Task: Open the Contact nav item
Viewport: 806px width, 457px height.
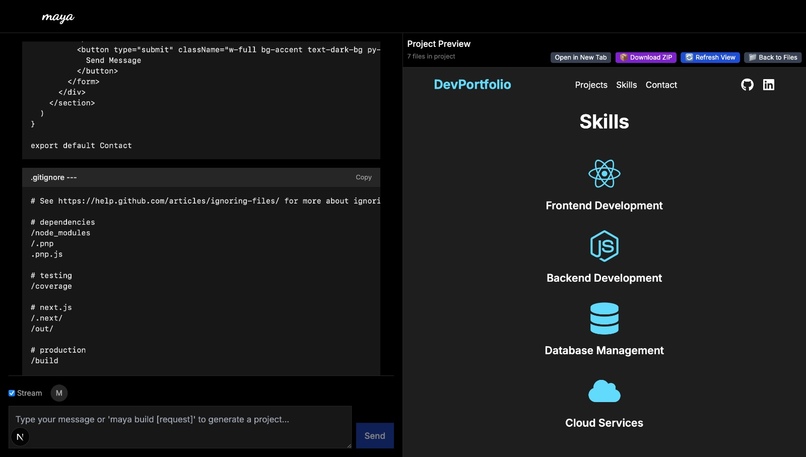Action: 661,85
